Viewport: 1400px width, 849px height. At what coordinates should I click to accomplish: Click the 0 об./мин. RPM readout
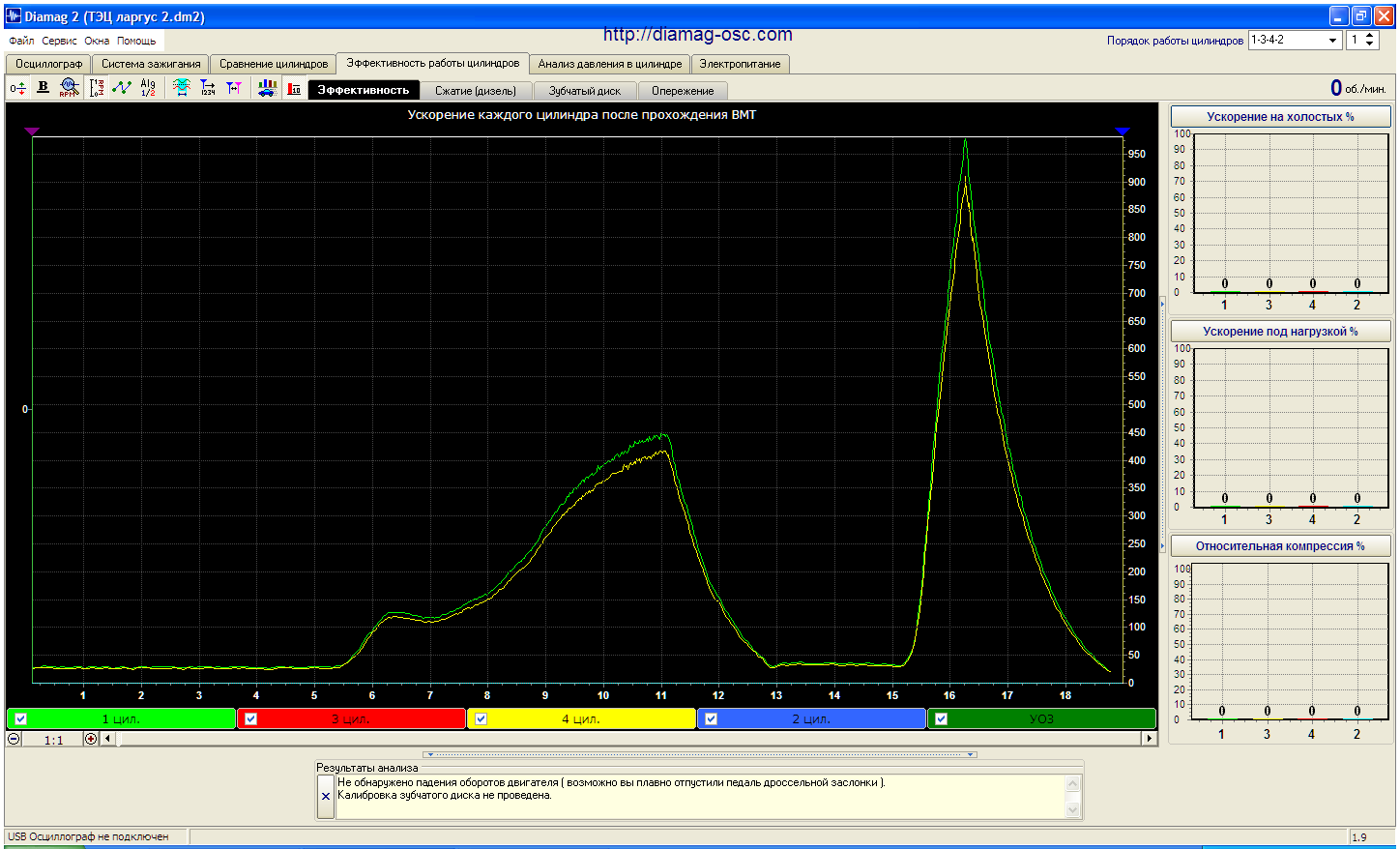pos(1358,88)
